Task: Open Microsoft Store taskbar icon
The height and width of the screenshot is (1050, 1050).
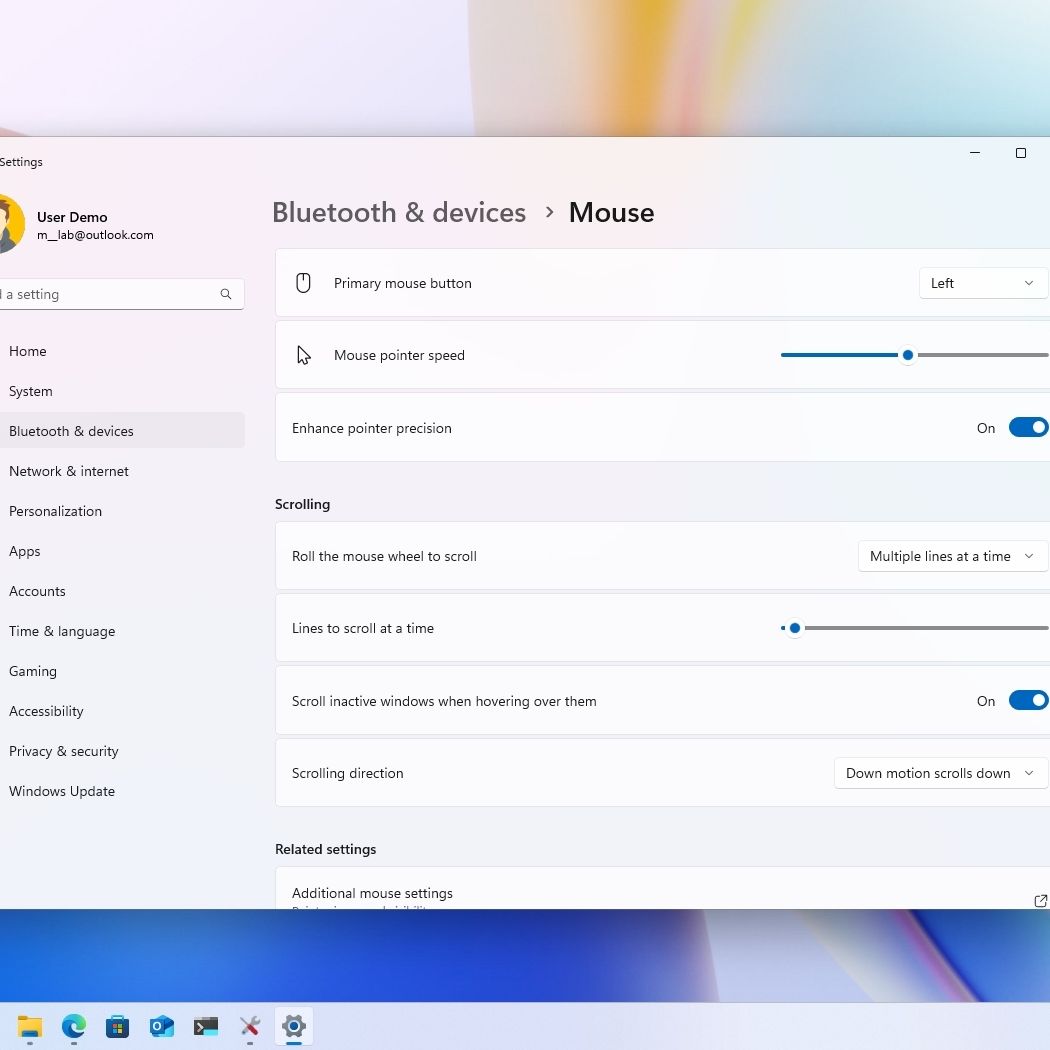Action: (x=118, y=1026)
